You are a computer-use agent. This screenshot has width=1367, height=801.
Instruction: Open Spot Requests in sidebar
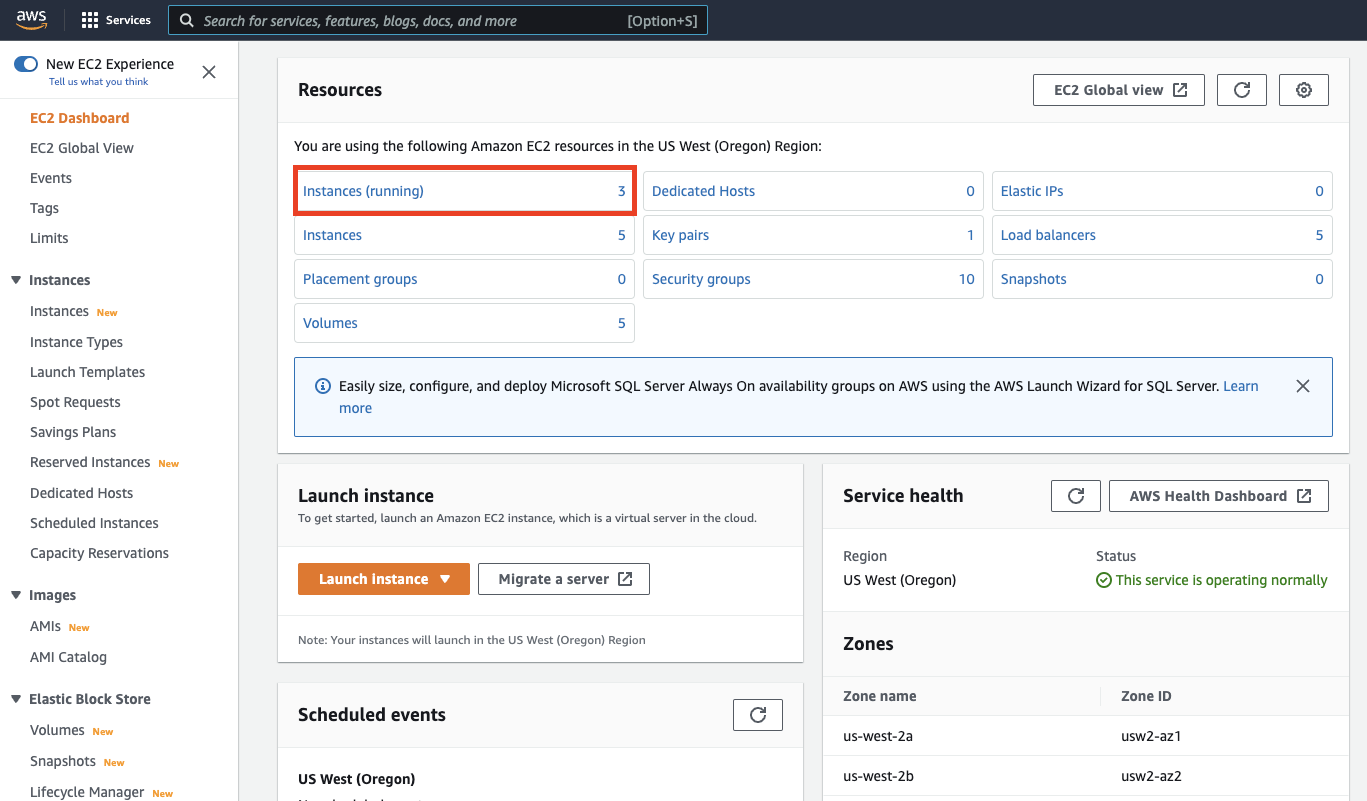75,402
